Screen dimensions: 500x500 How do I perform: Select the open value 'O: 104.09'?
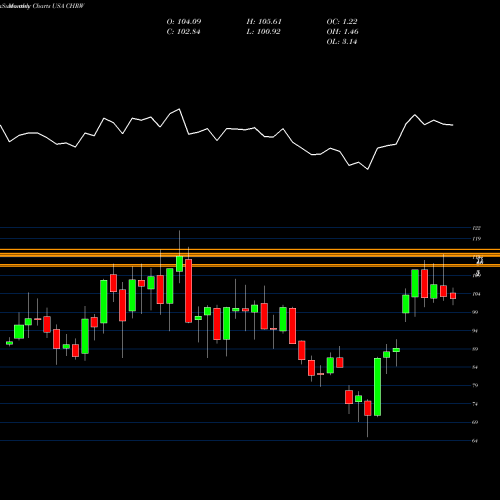click(184, 22)
